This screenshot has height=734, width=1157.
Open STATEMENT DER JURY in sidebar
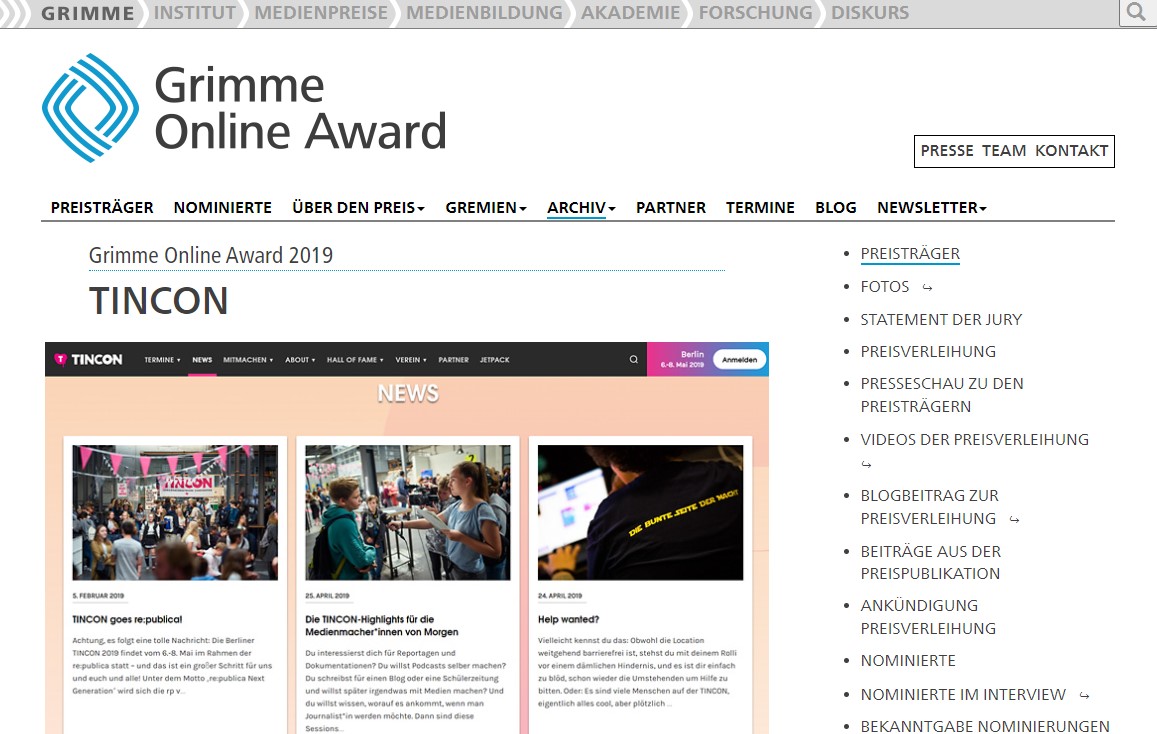point(941,319)
